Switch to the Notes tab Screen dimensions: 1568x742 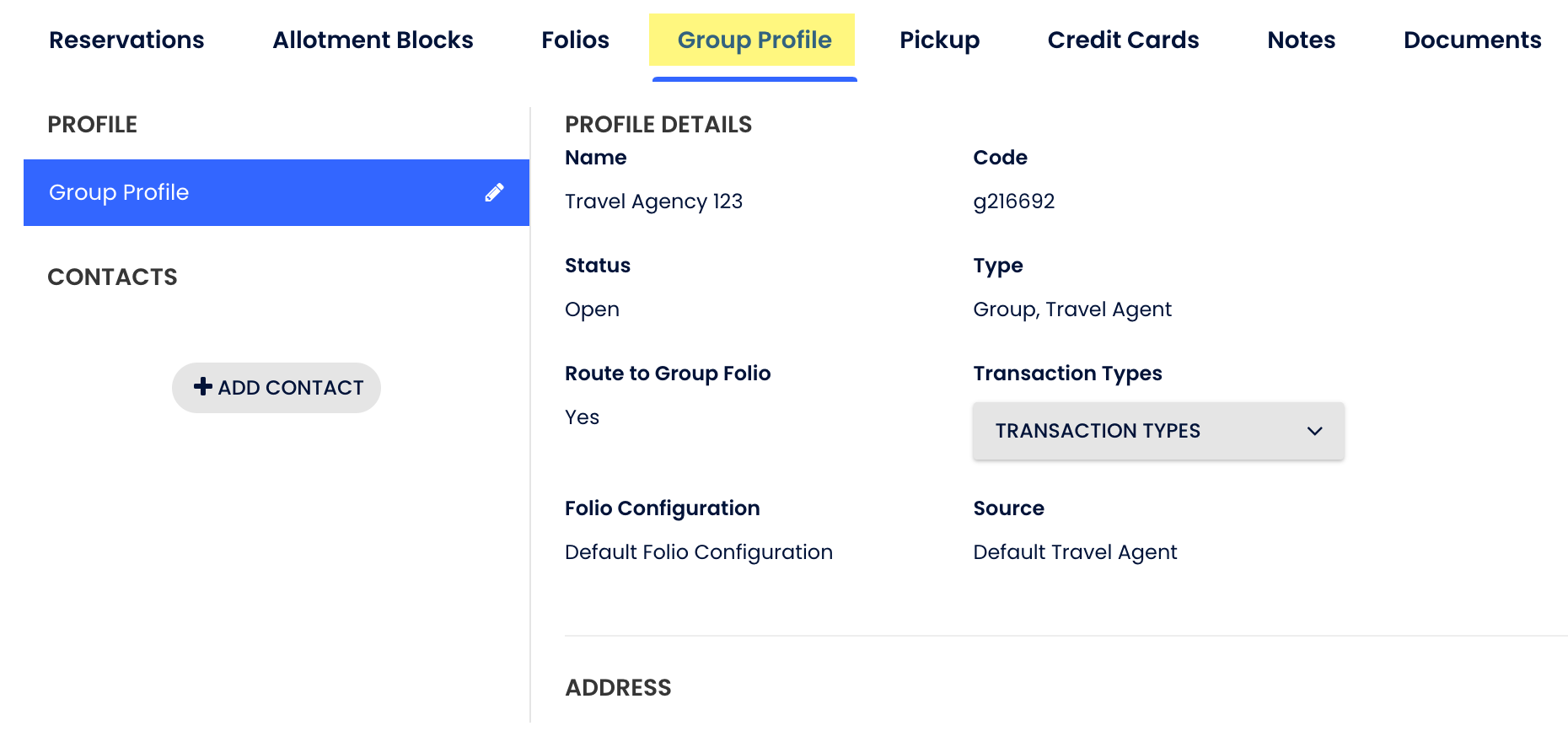(x=1301, y=40)
